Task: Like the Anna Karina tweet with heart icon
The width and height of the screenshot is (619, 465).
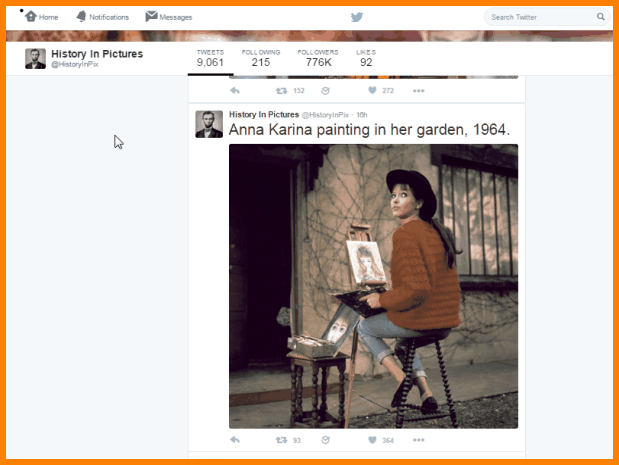Action: (372, 440)
